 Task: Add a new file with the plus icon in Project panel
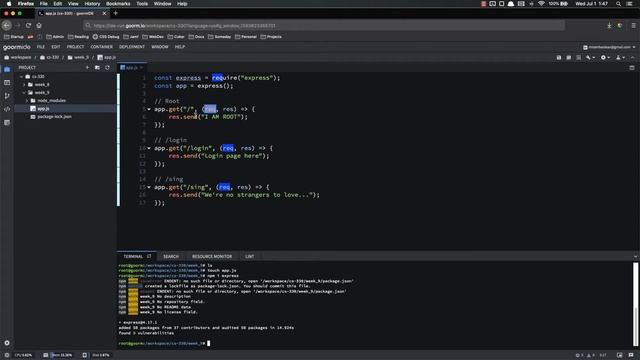coord(87,68)
